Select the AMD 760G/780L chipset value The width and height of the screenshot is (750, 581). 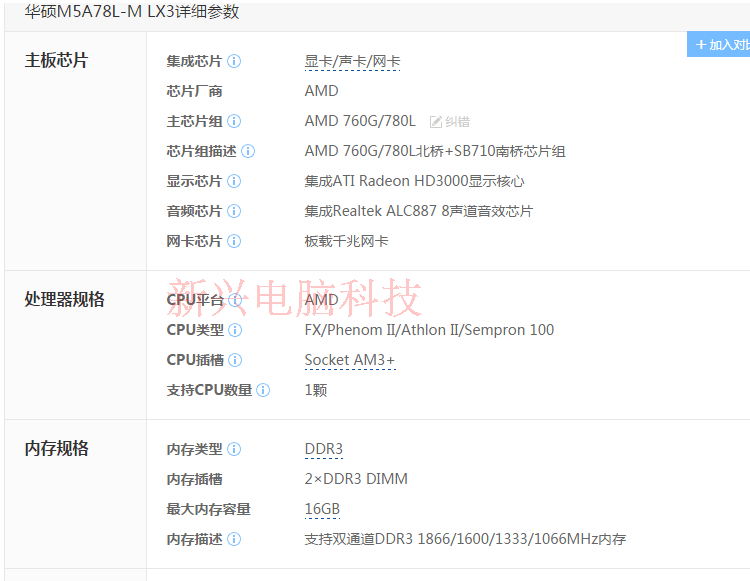click(x=360, y=121)
